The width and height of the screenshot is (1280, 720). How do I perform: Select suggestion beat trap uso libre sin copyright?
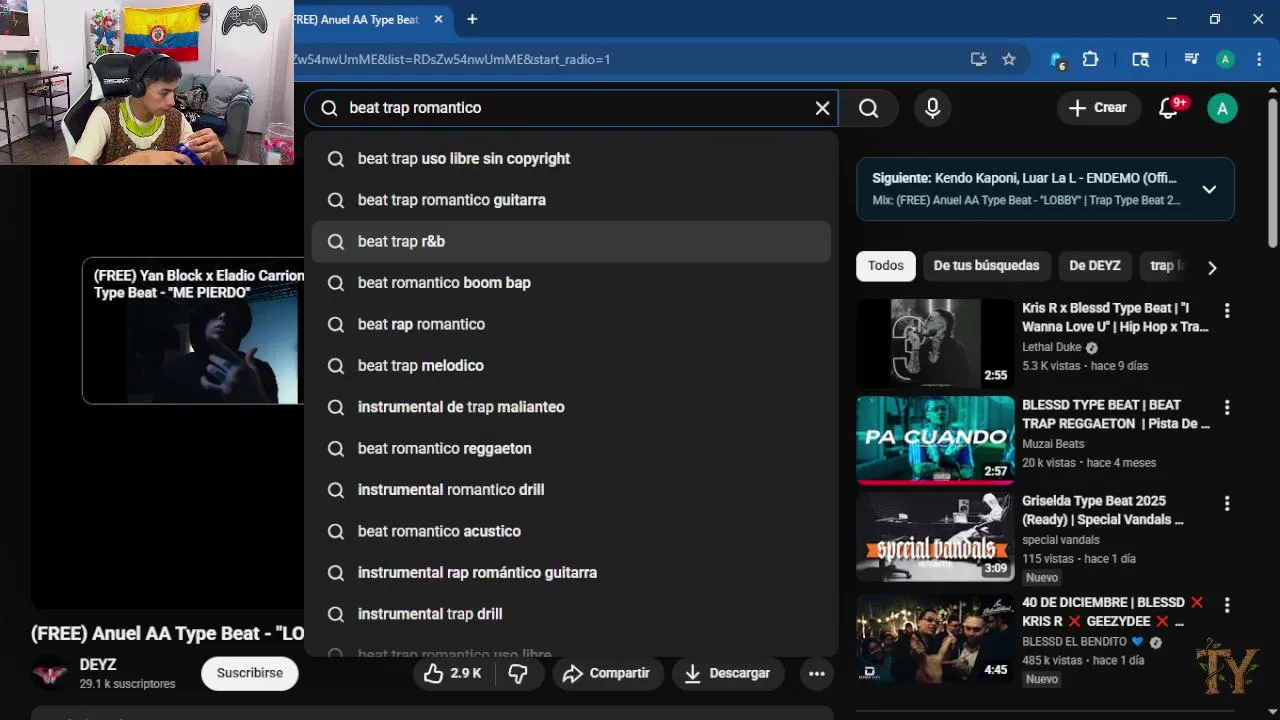(571, 159)
